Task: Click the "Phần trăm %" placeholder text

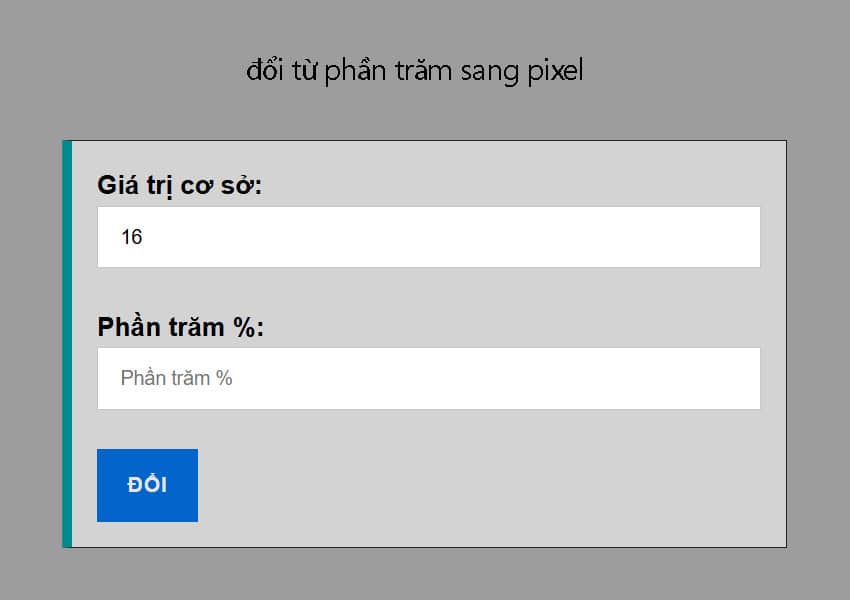Action: 176,378
